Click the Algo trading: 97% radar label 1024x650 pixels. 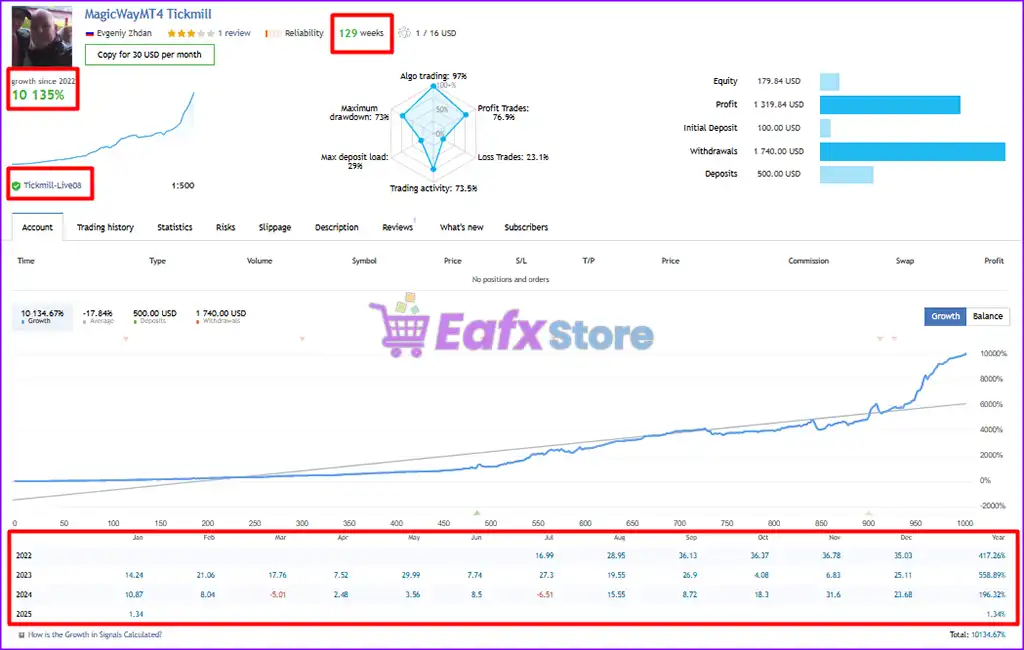coord(433,76)
